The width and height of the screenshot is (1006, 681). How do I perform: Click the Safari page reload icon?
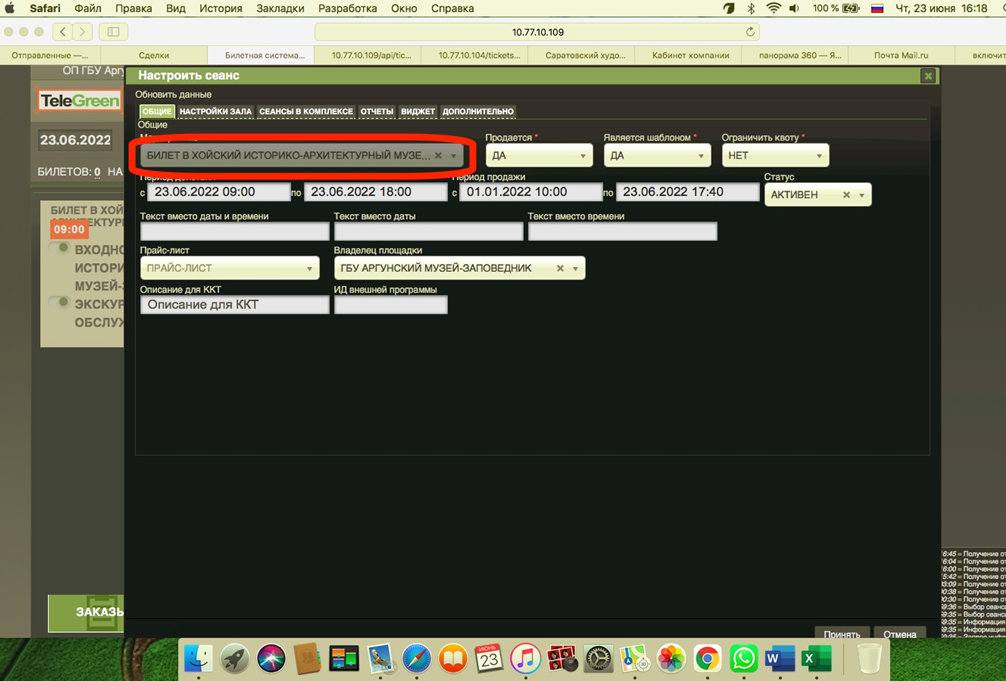[x=750, y=32]
